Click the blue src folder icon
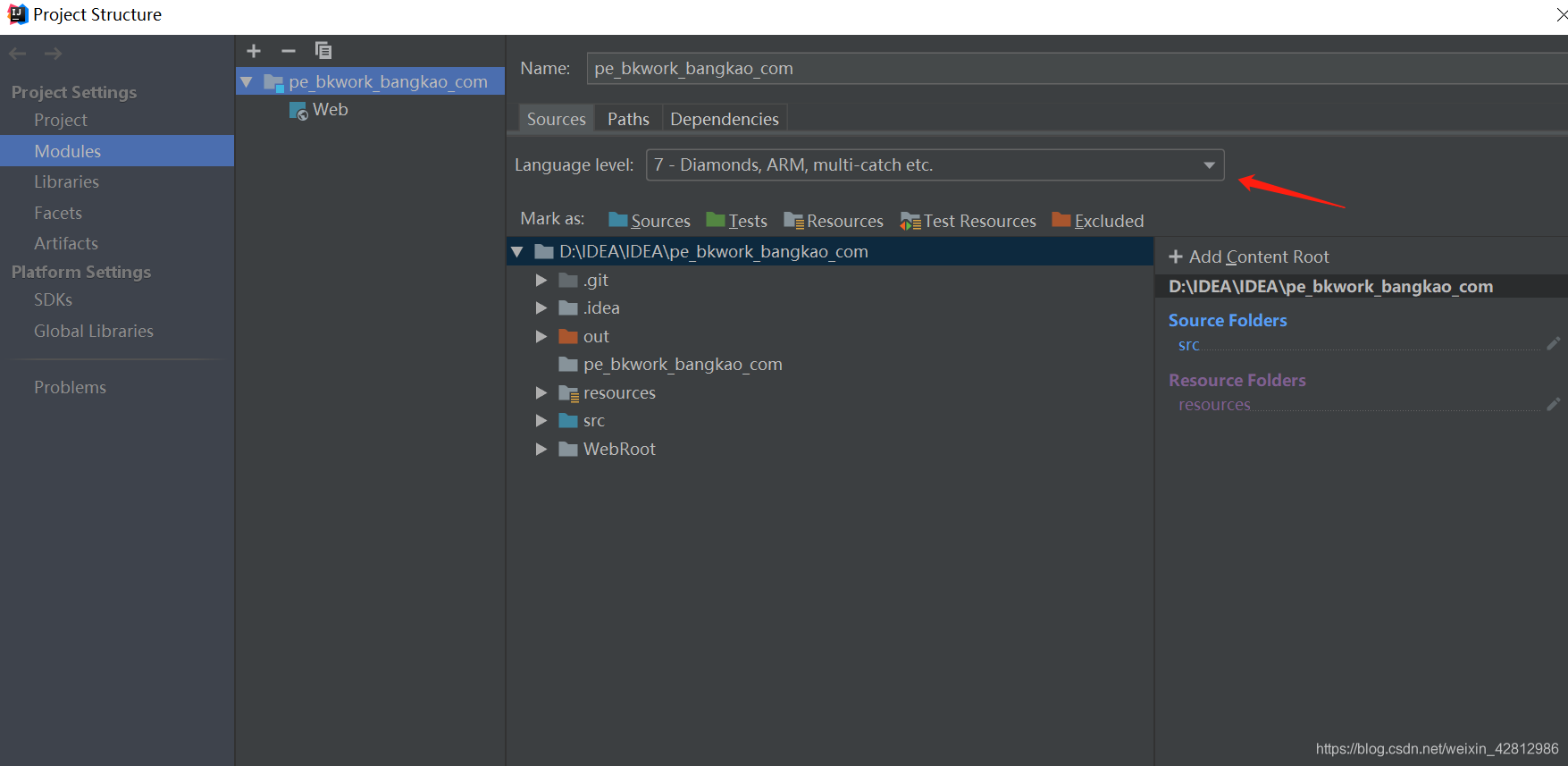The image size is (1568, 766). click(x=568, y=421)
